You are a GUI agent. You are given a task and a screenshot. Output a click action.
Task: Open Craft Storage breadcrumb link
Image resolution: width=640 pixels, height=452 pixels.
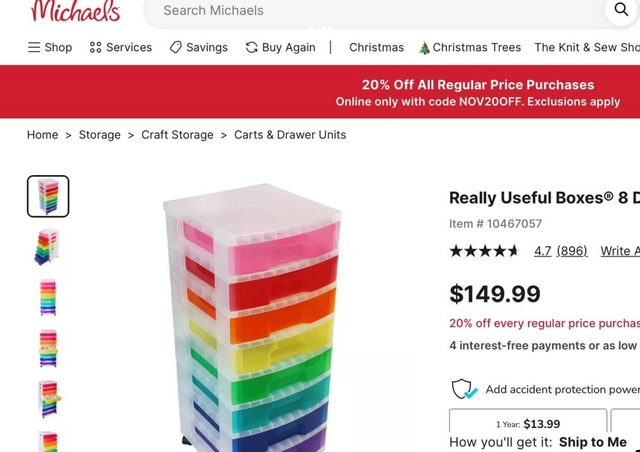click(x=177, y=135)
